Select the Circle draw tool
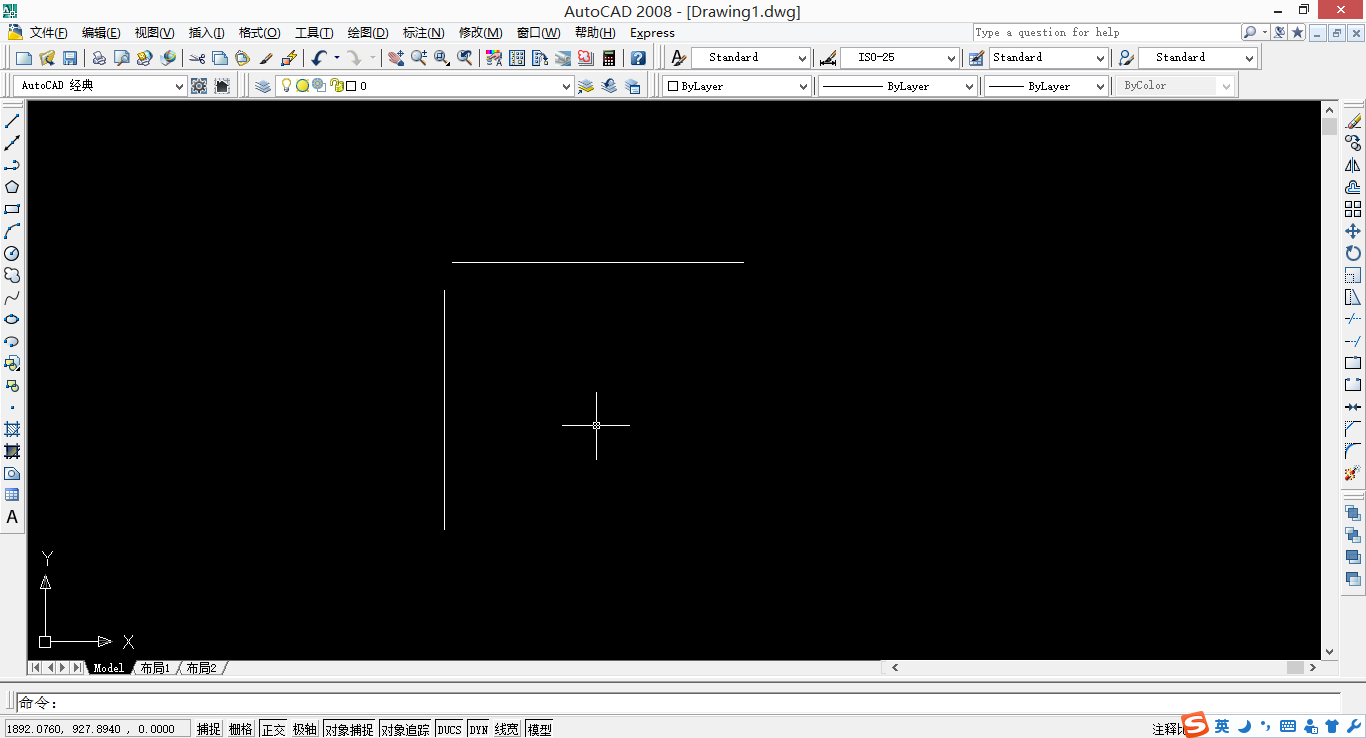 click(12, 253)
